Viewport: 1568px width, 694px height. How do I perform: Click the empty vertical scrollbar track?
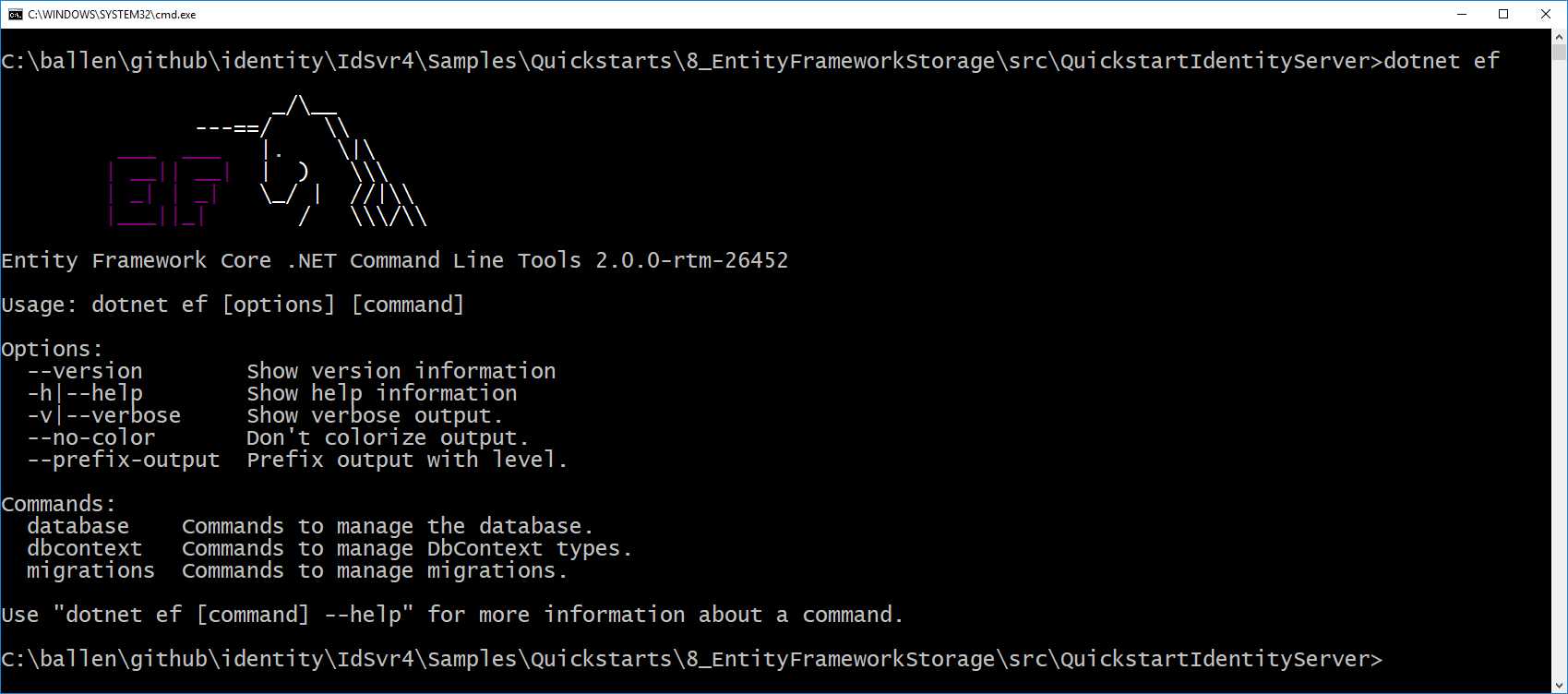click(x=1559, y=369)
